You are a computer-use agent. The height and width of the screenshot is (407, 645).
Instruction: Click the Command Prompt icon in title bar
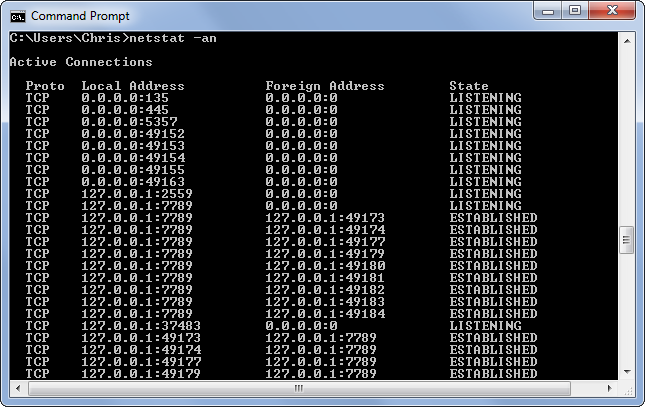click(x=17, y=16)
